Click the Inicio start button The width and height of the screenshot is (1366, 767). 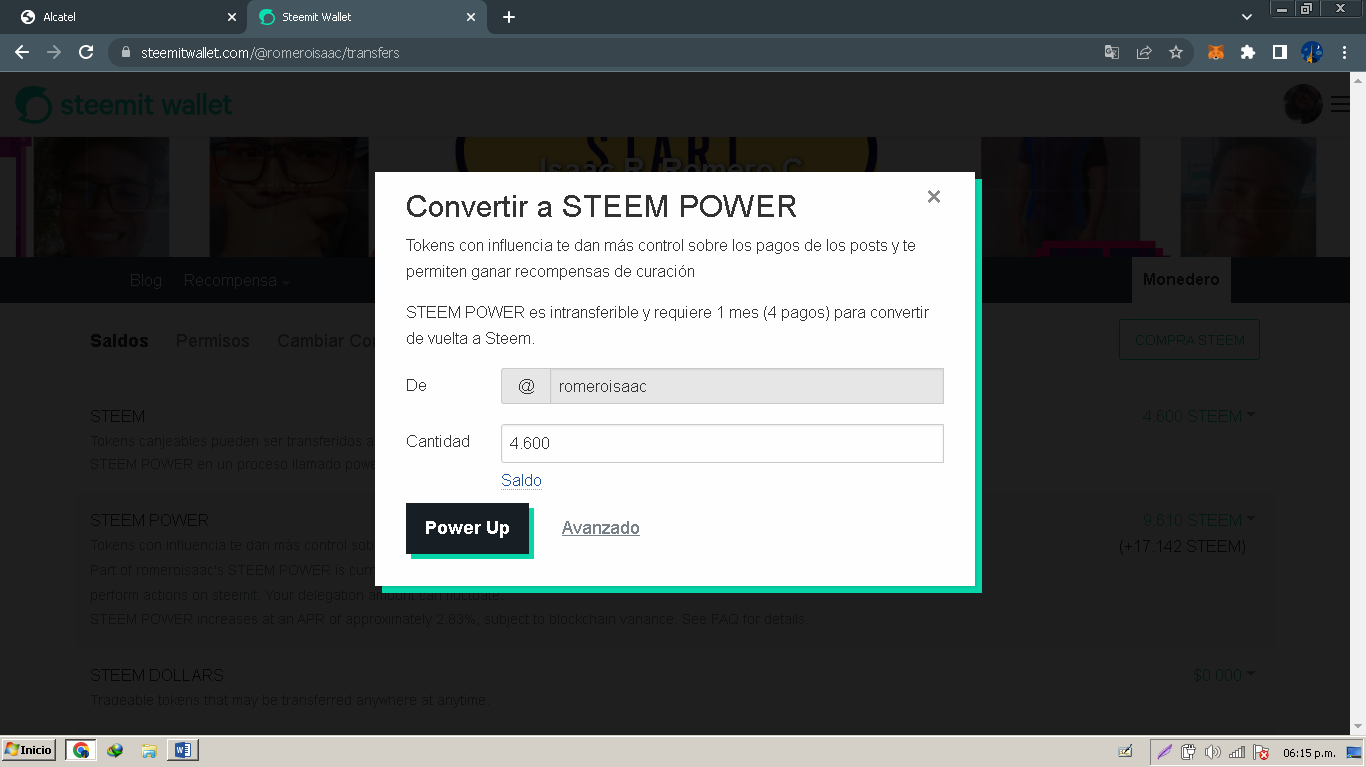[x=29, y=750]
